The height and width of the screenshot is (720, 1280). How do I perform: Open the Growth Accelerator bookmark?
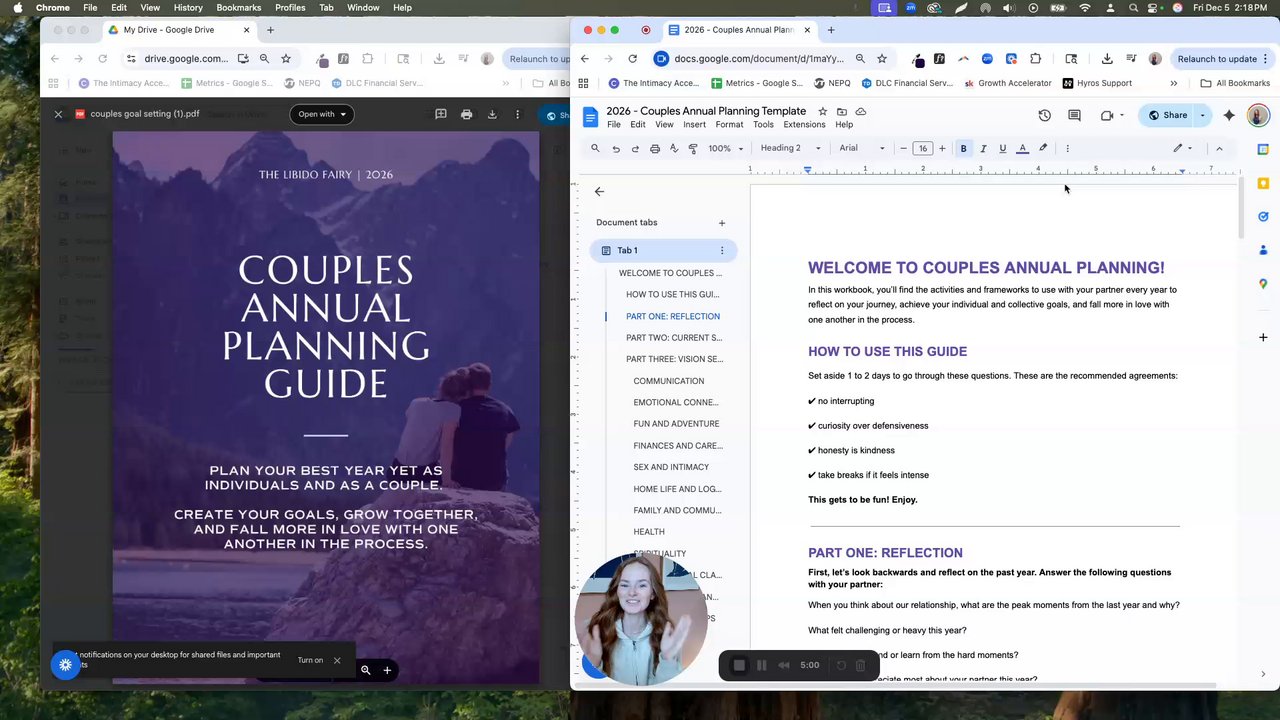[1007, 83]
